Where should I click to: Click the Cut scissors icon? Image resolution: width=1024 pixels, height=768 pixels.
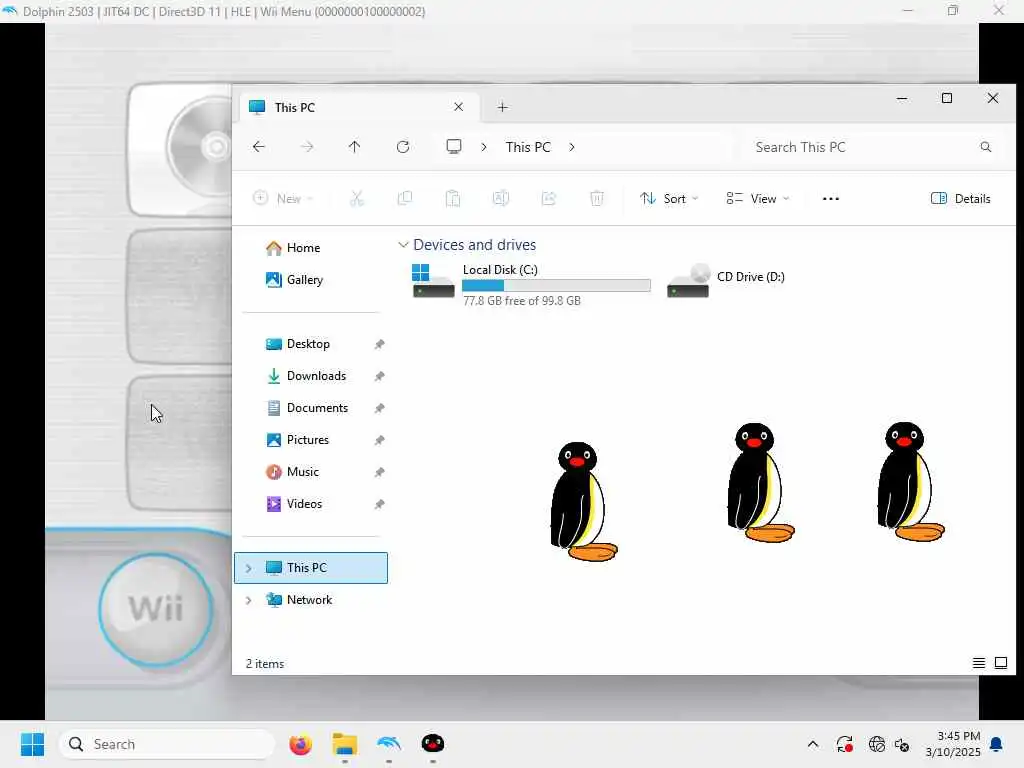[x=357, y=199]
